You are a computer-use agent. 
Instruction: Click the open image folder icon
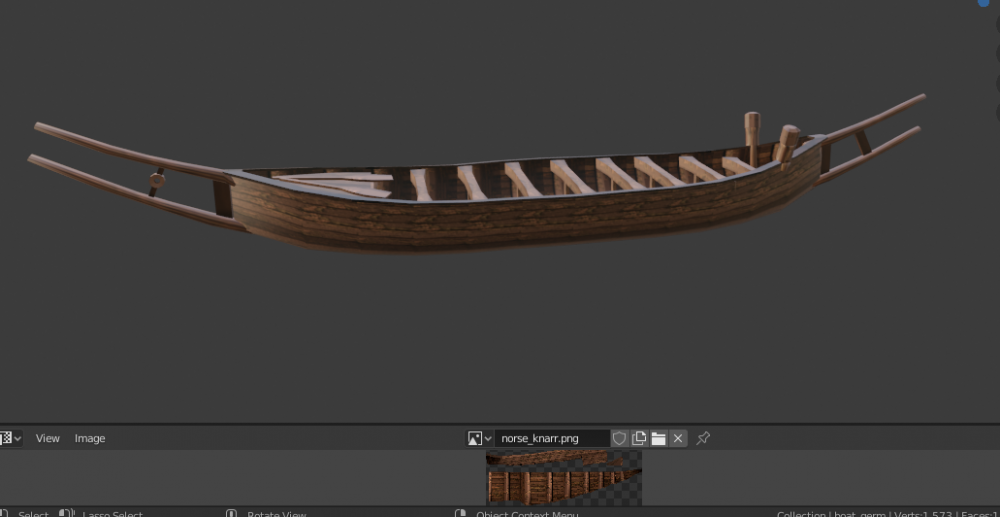point(658,438)
